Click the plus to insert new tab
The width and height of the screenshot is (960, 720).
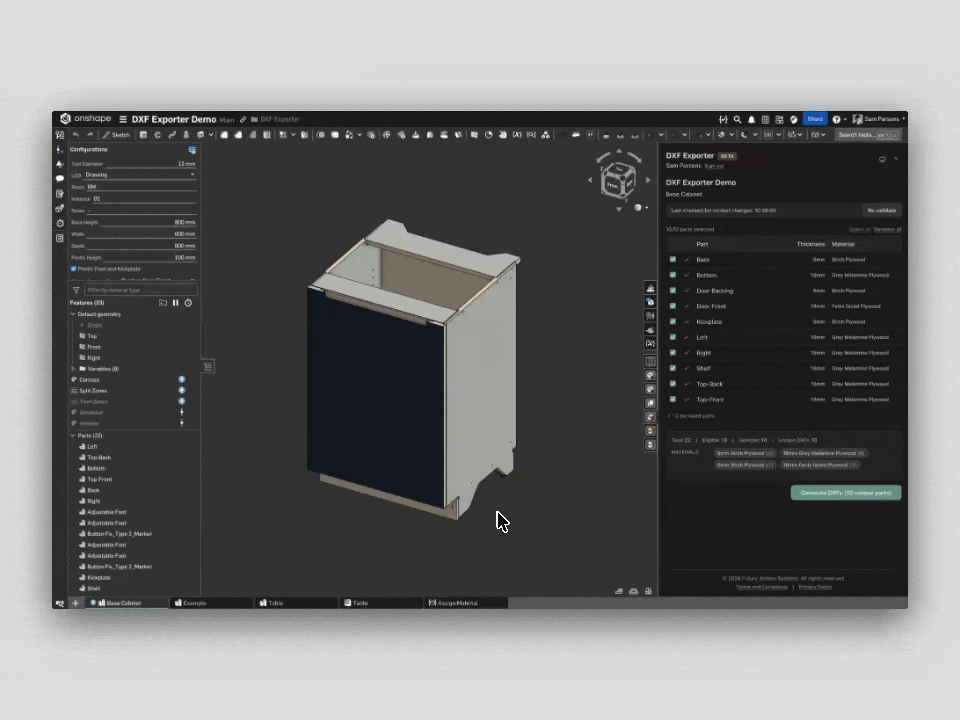click(75, 603)
